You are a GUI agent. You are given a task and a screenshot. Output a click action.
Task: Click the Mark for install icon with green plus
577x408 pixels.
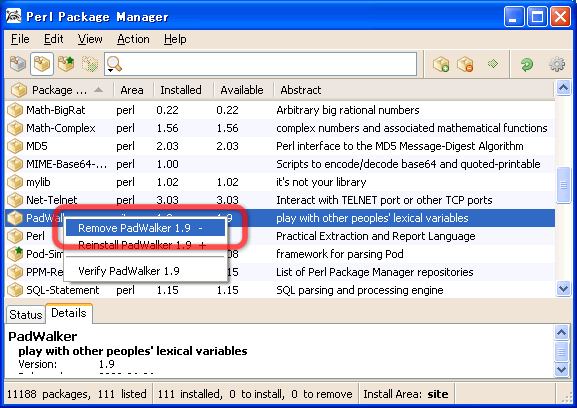click(x=440, y=64)
